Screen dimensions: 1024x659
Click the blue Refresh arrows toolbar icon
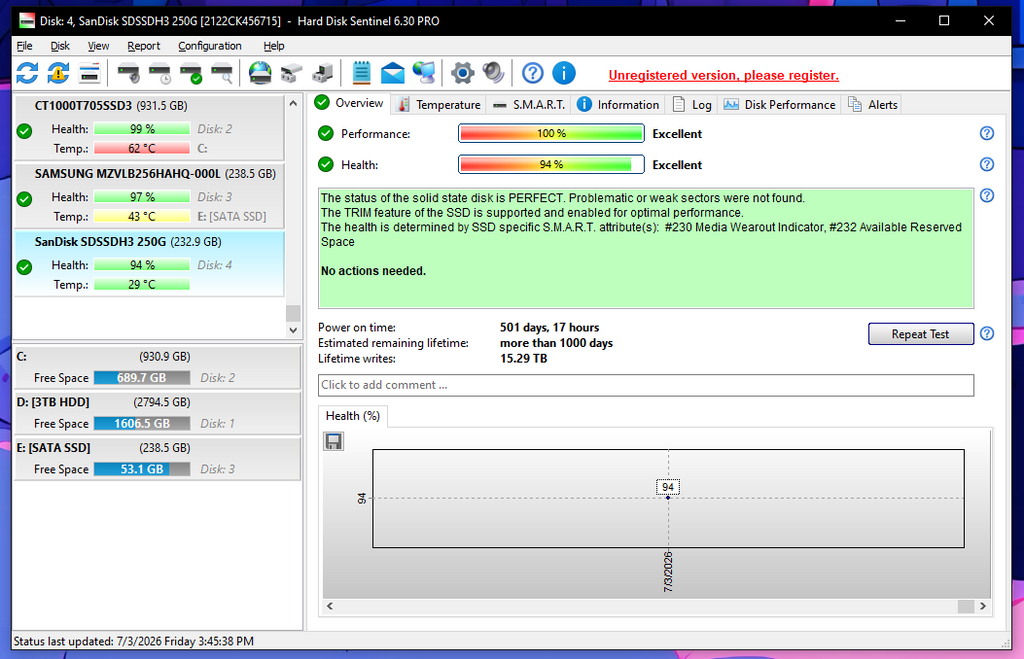(x=27, y=73)
